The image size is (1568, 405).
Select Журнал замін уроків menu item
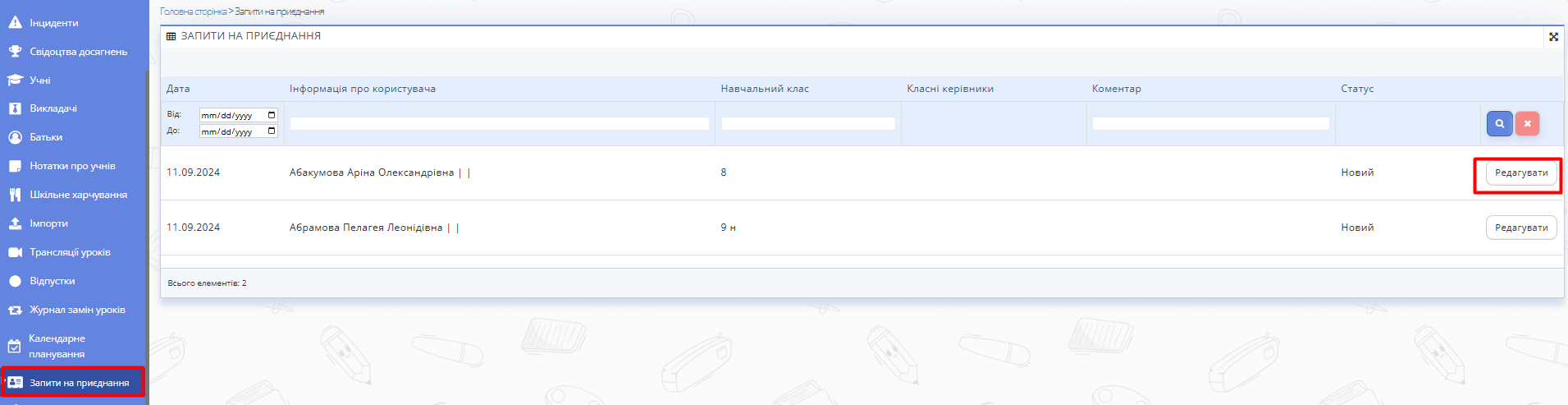click(x=77, y=310)
